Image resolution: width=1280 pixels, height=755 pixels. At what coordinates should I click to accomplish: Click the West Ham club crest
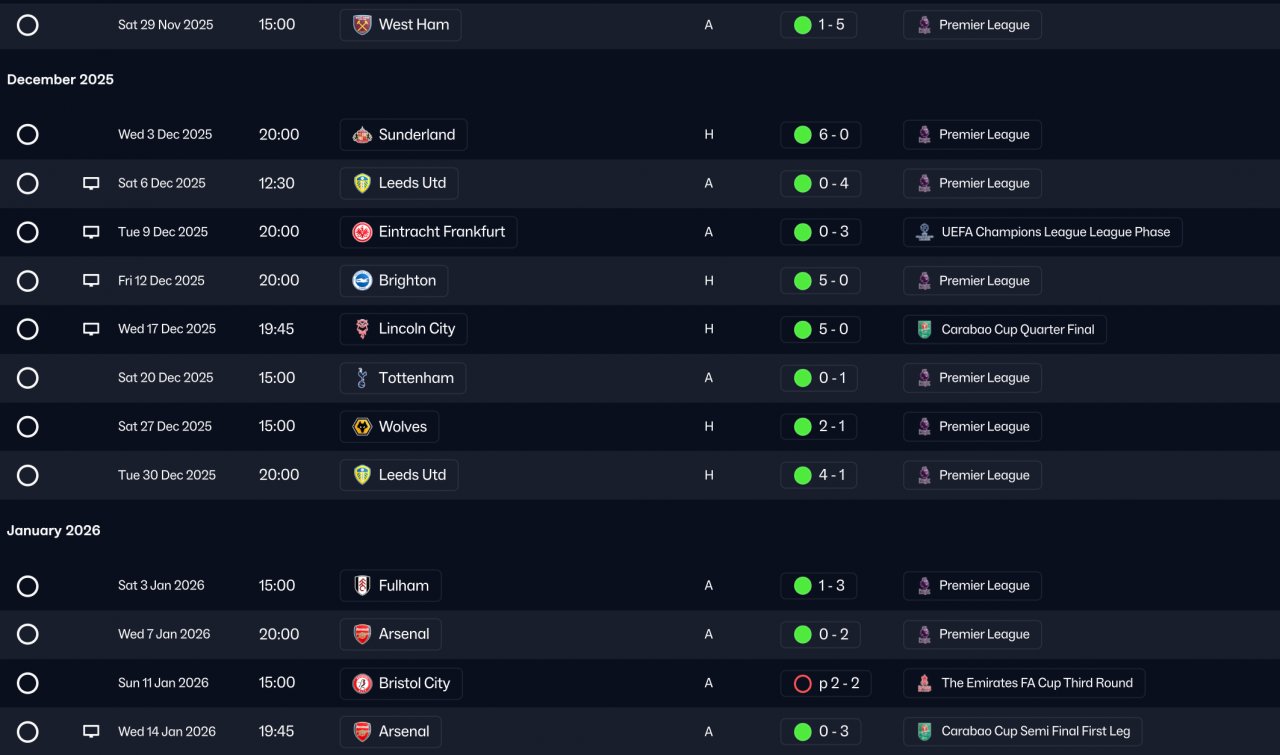click(x=362, y=25)
